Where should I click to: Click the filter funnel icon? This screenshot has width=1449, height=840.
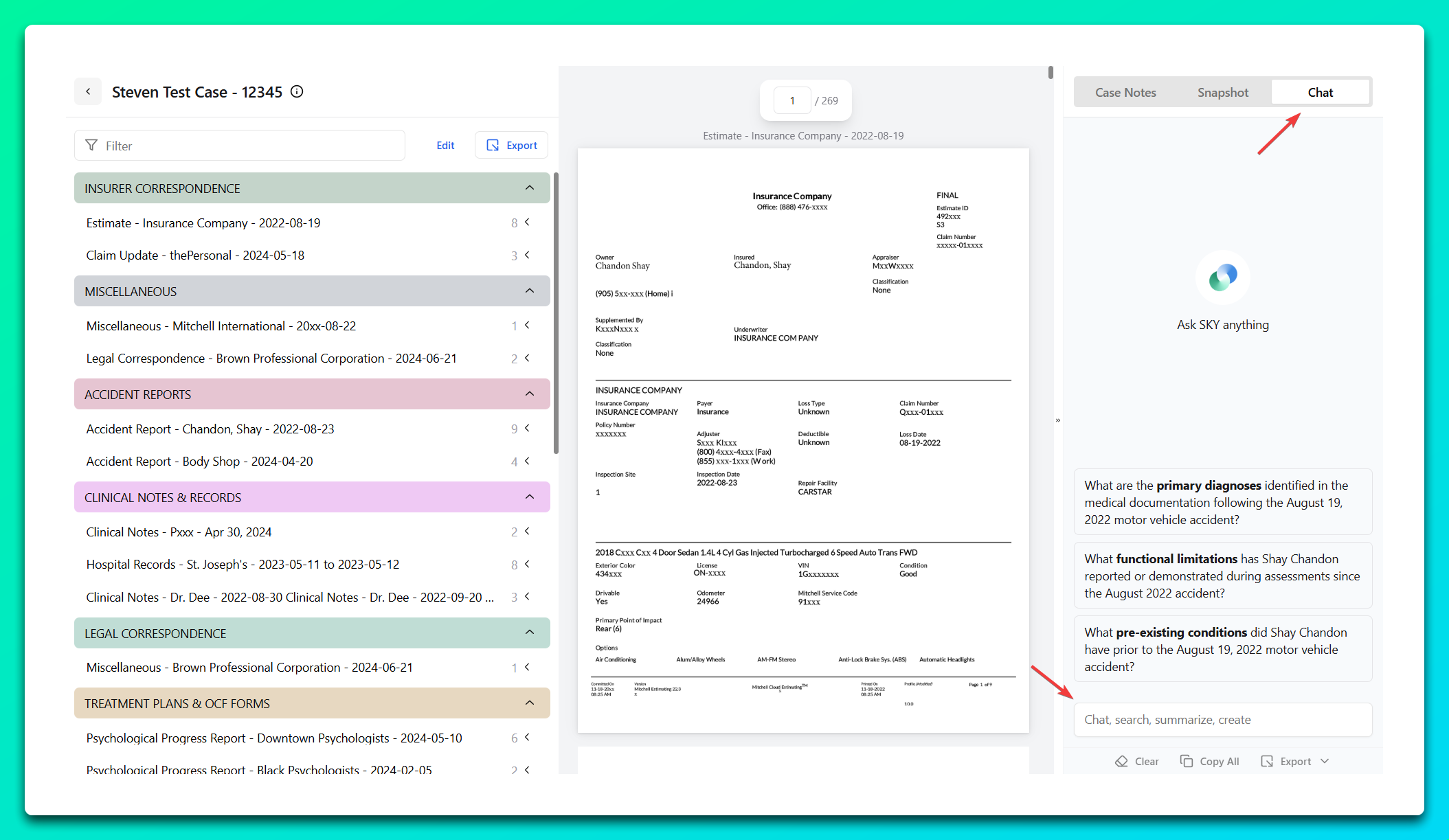click(91, 146)
